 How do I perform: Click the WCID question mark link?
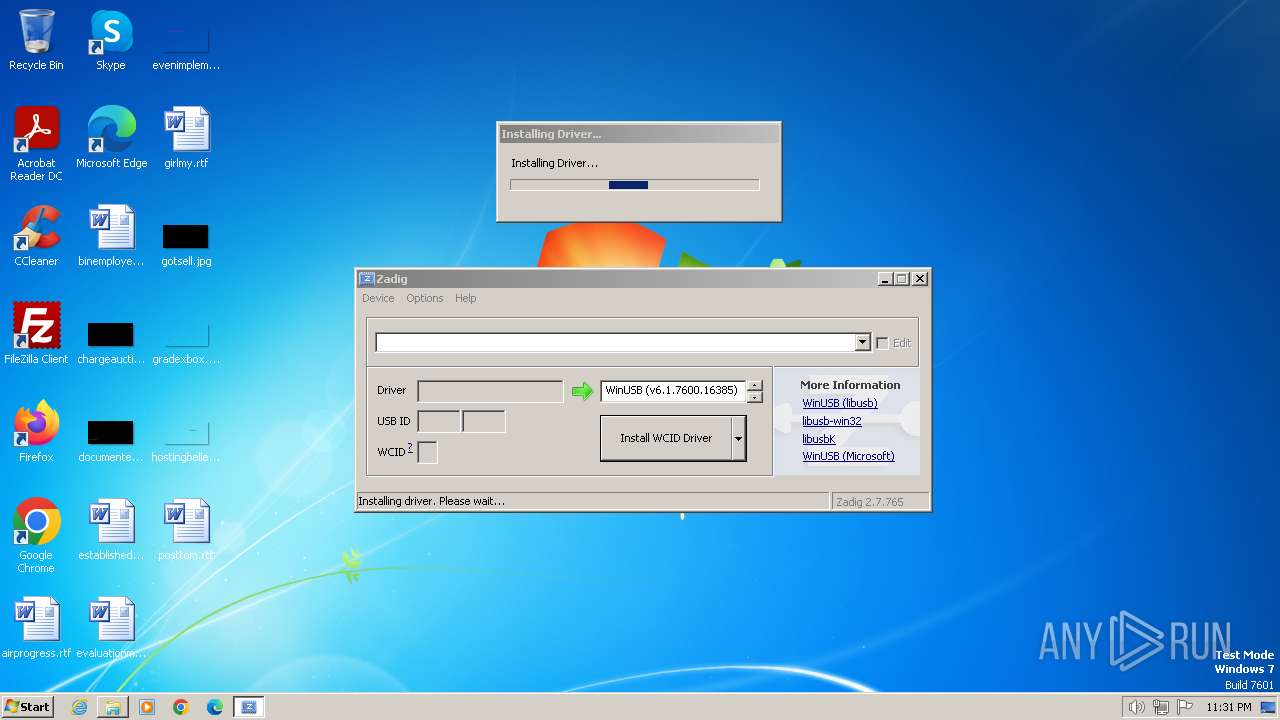tap(410, 448)
